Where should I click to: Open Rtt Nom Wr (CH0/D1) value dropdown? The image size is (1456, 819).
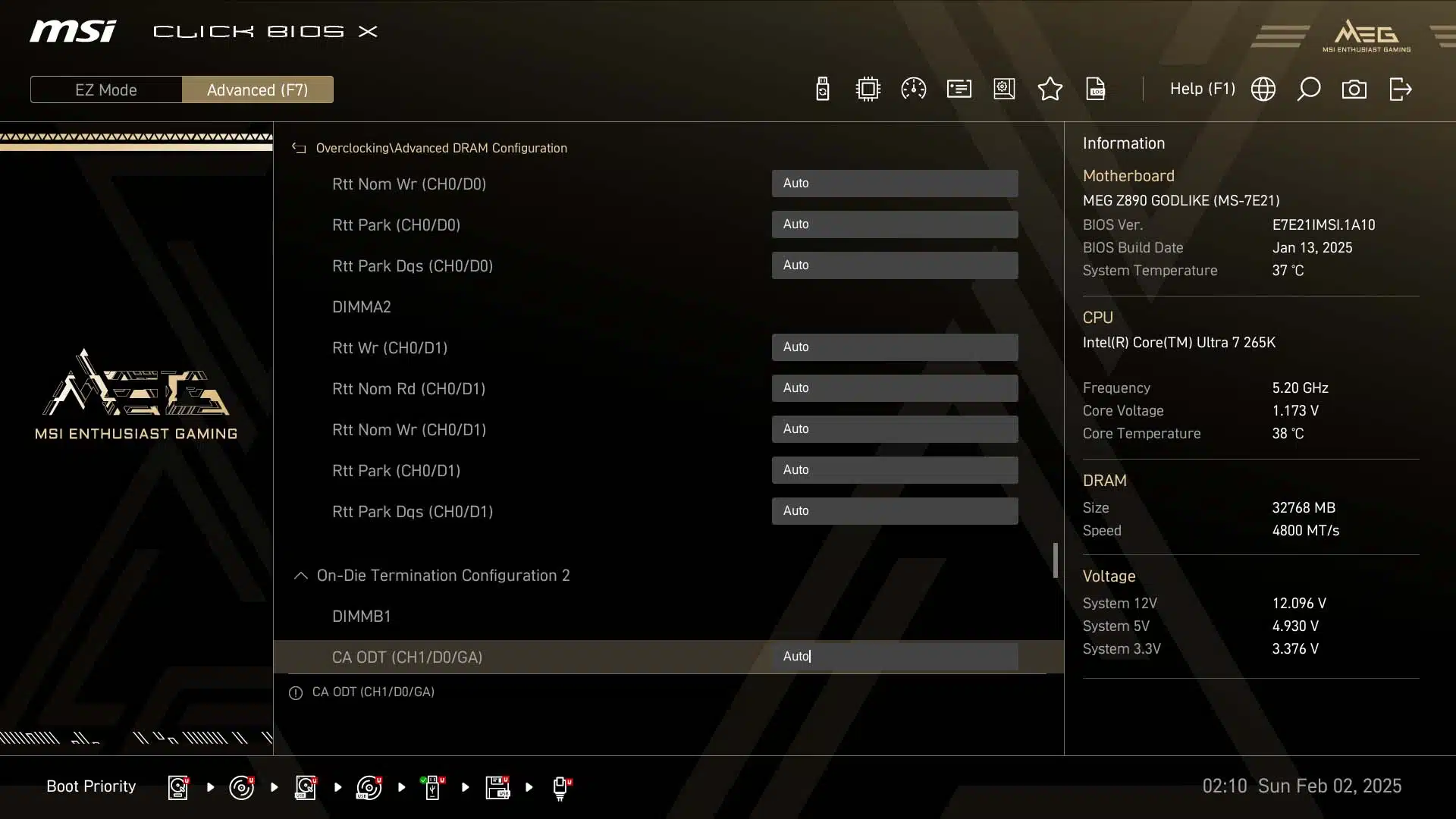pyautogui.click(x=895, y=429)
